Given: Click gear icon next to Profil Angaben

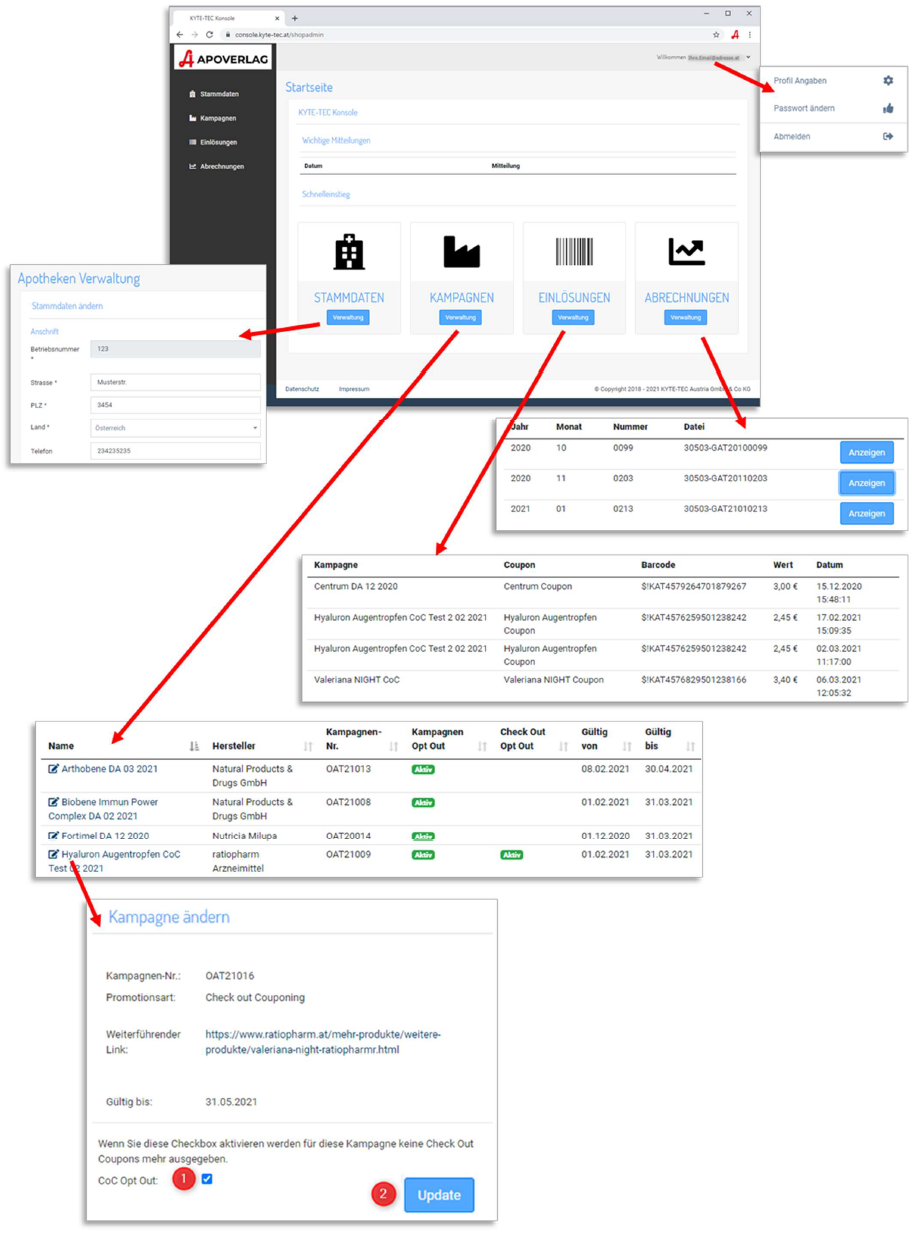Looking at the screenshot, I should pyautogui.click(x=887, y=81).
